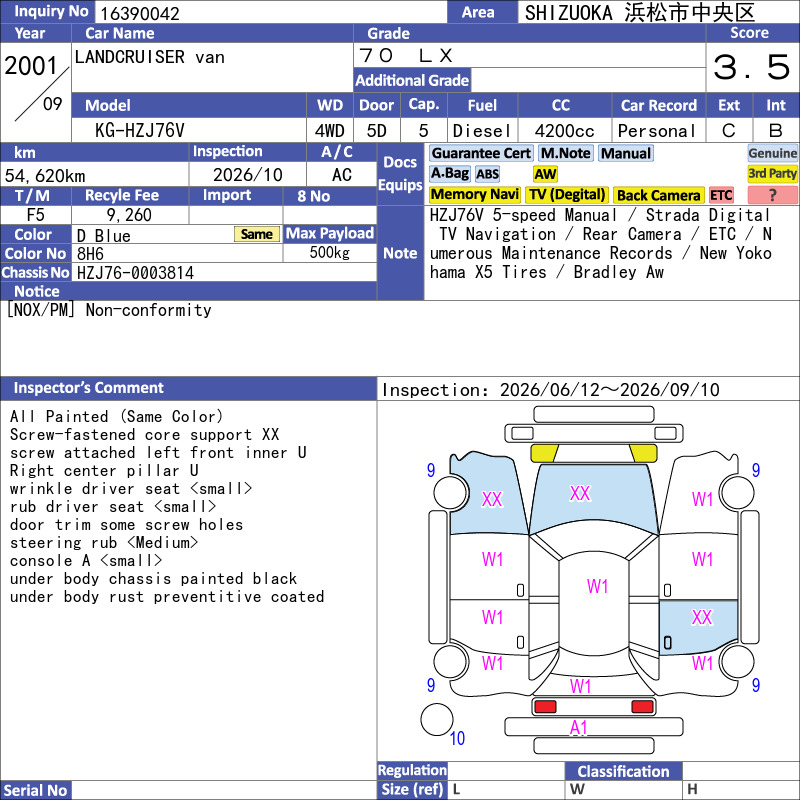Click the Guarantee Cert badge
The image size is (800, 800).
(481, 153)
